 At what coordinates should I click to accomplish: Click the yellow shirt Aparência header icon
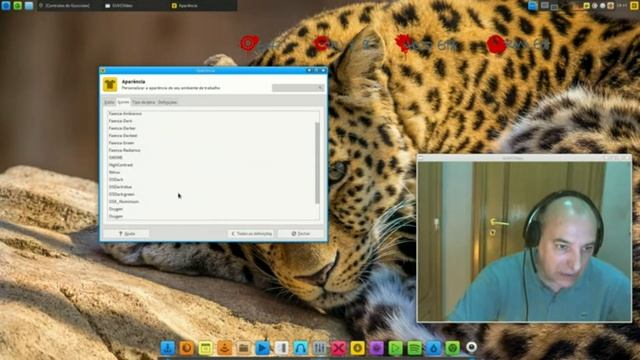click(110, 84)
